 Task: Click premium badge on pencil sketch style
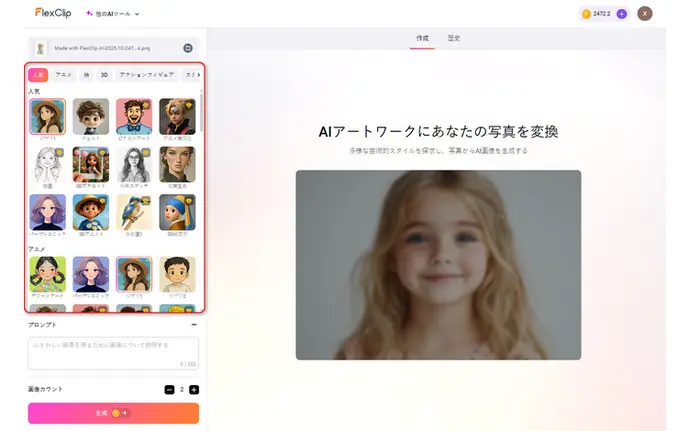click(146, 153)
